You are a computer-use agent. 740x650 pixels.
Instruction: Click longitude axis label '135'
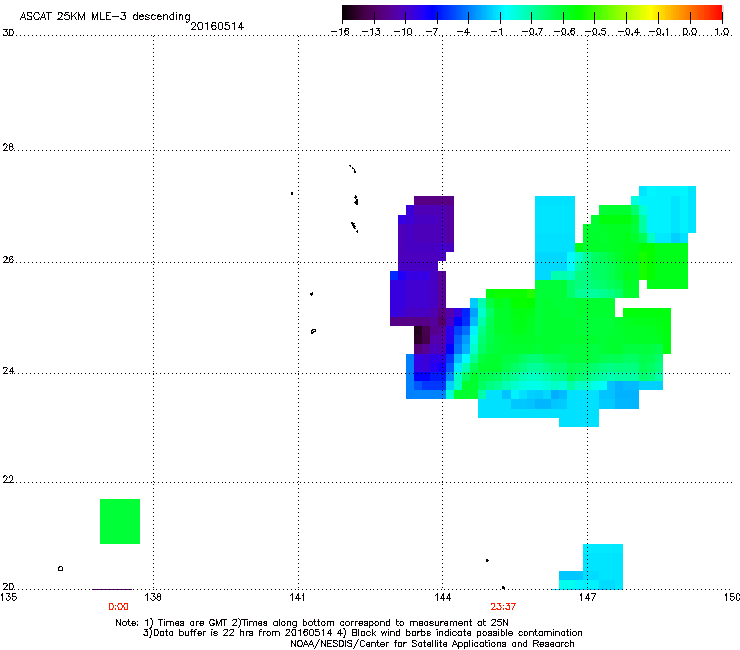click(9, 597)
